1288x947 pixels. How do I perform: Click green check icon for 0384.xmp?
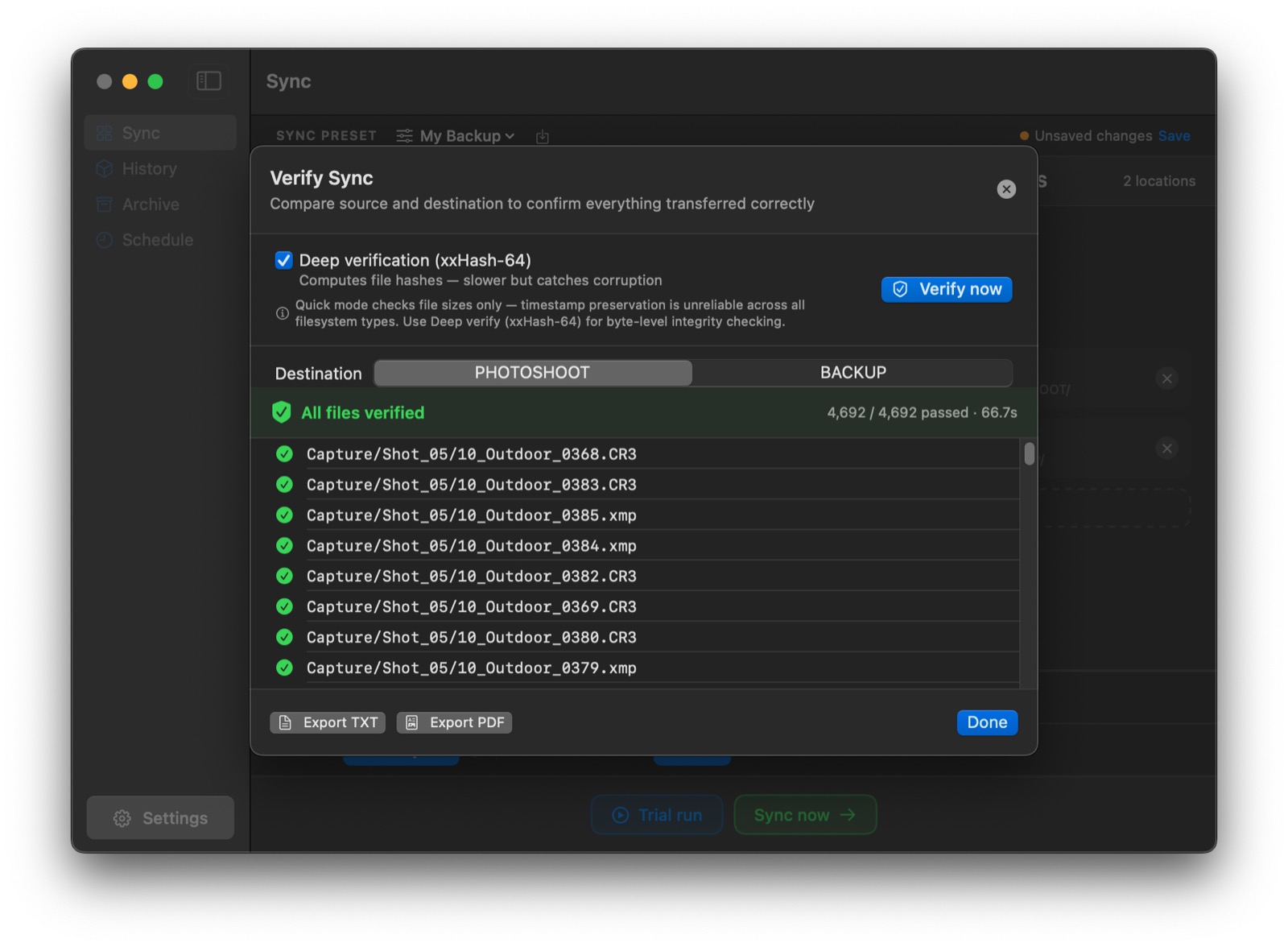pyautogui.click(x=284, y=546)
